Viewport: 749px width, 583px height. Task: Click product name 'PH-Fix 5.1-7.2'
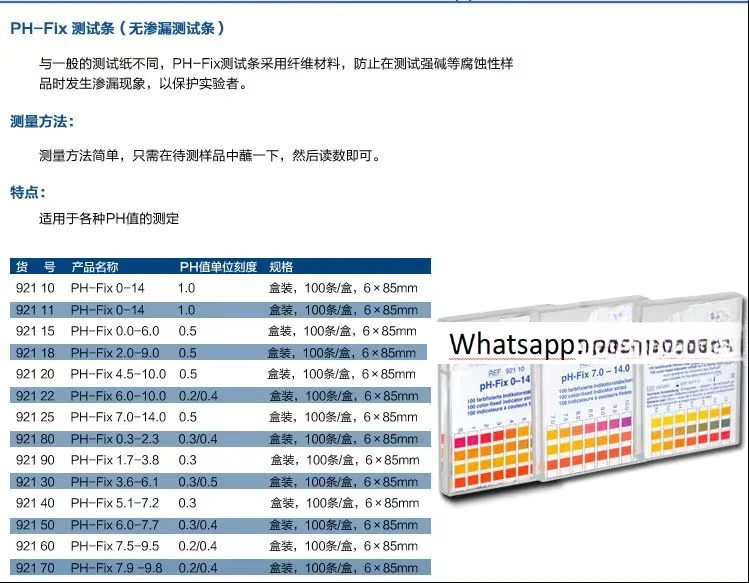point(115,503)
